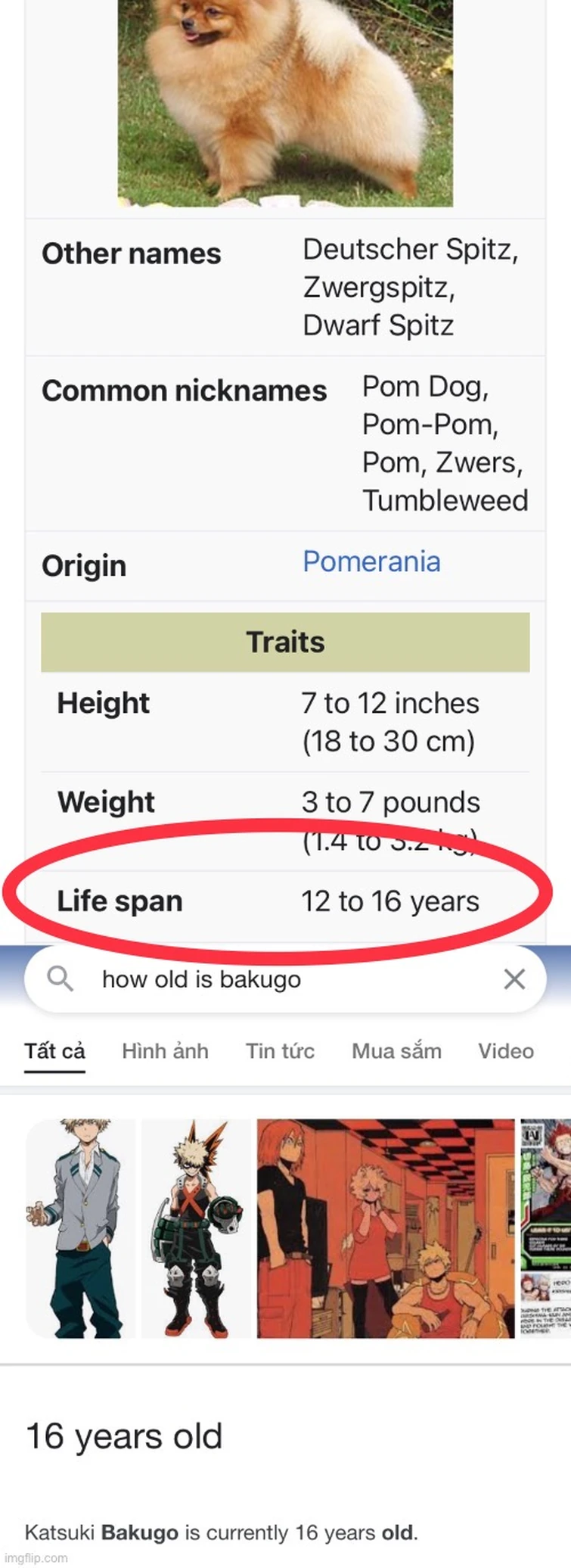Tap the Pomeranian dog photo
Image resolution: width=571 pixels, height=1568 pixels.
tap(285, 102)
